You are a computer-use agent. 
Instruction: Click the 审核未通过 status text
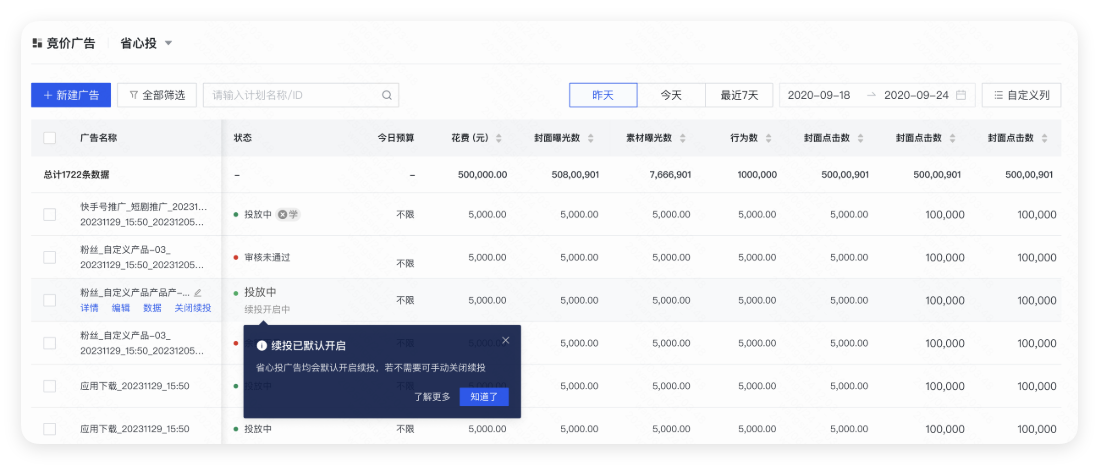click(267, 257)
